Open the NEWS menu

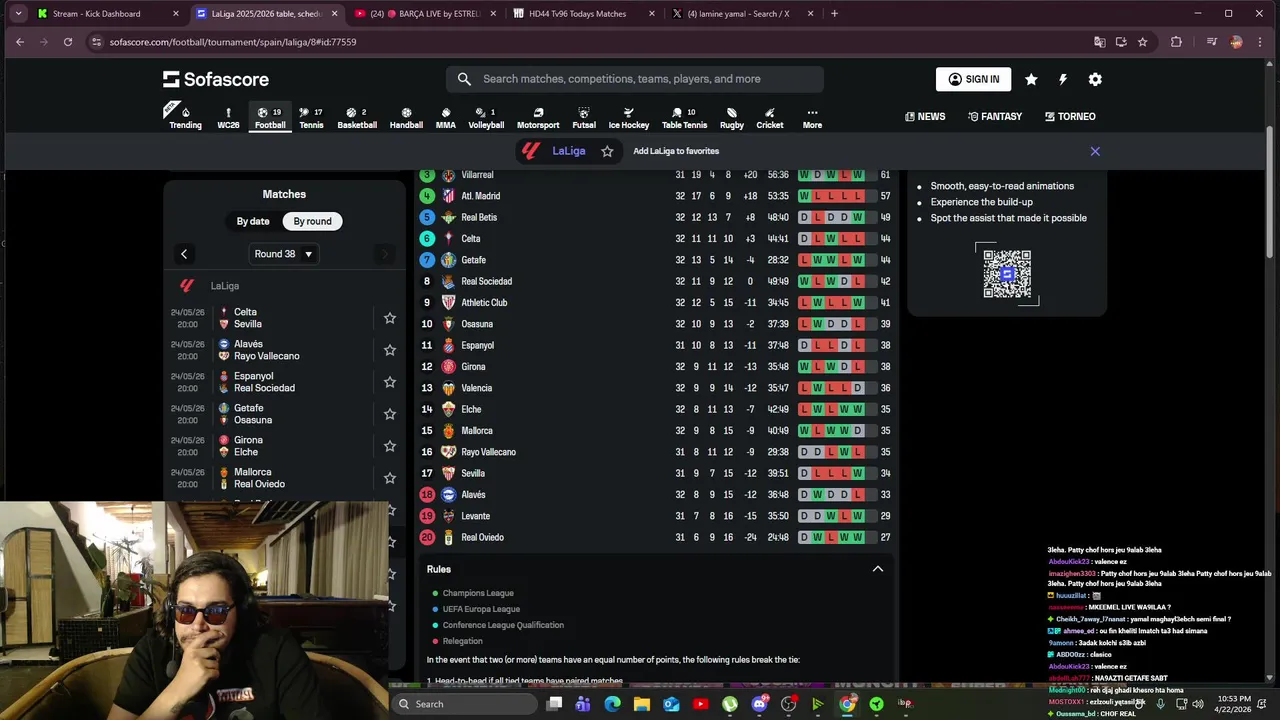pos(925,116)
